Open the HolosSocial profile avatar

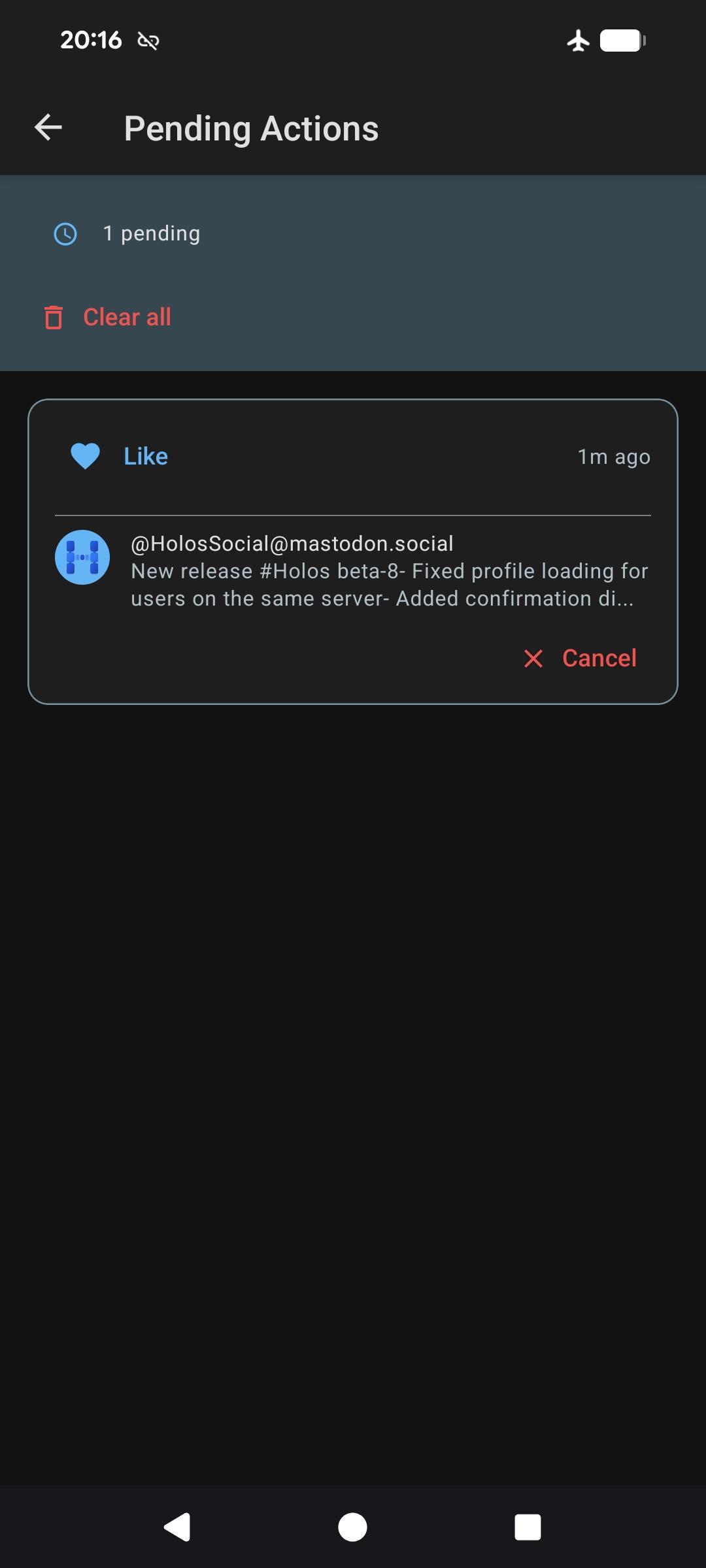(82, 557)
